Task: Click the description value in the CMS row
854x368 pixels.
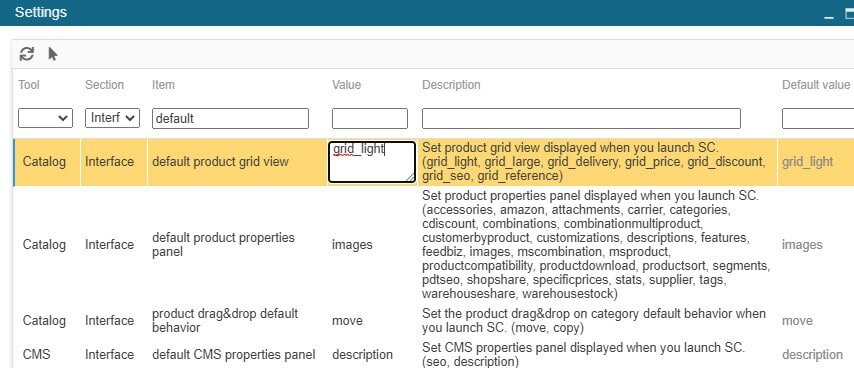Action: coord(362,354)
